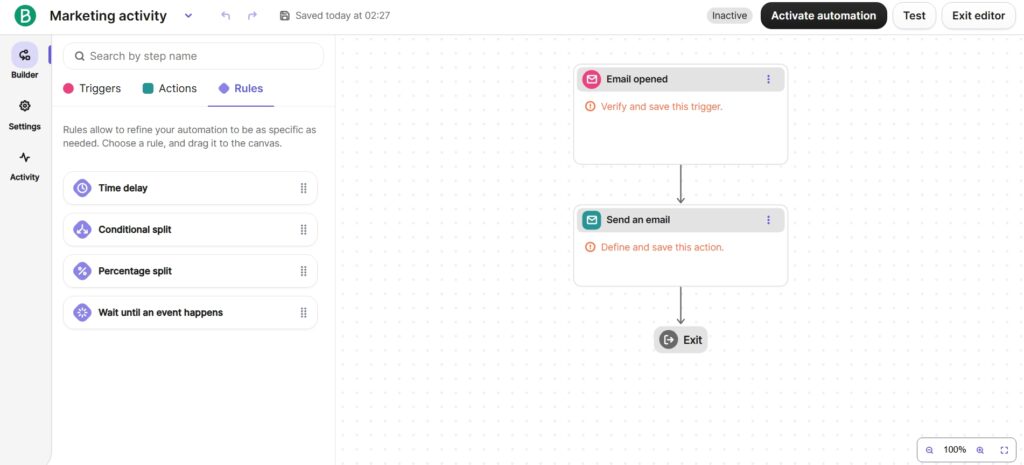Expand the Marketing activity name dropdown
The image size is (1024, 465).
tap(189, 16)
